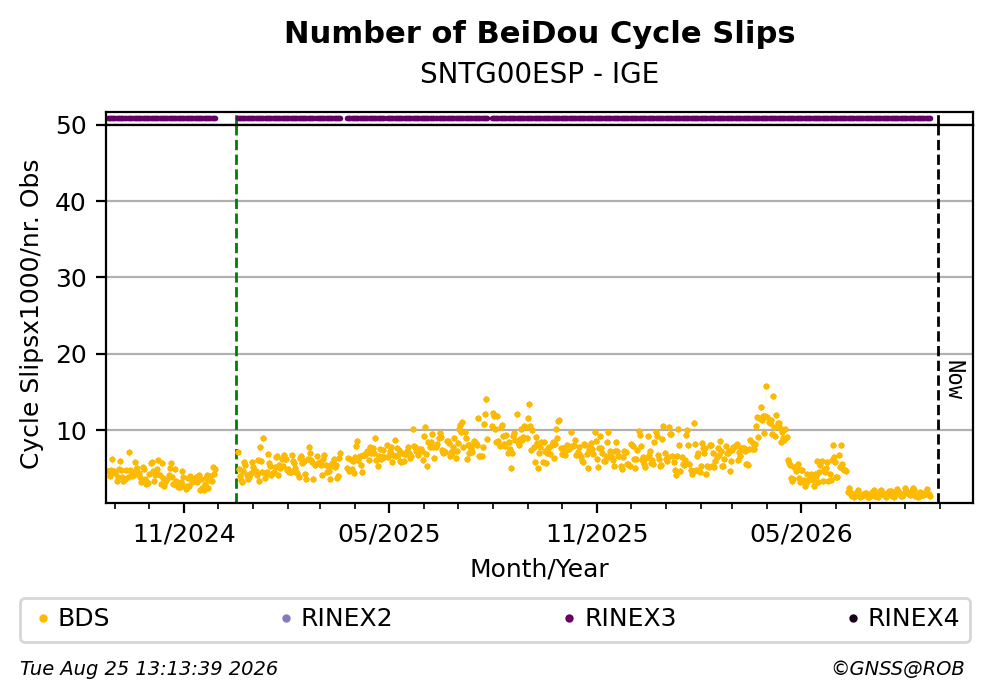Select the RINEX3 legend label

(630, 618)
